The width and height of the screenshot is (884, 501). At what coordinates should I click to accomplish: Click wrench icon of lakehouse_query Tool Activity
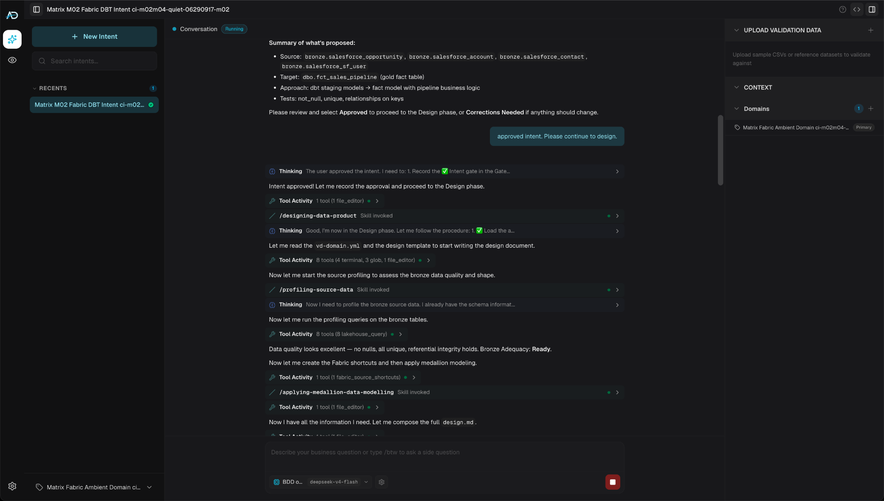[x=272, y=334]
